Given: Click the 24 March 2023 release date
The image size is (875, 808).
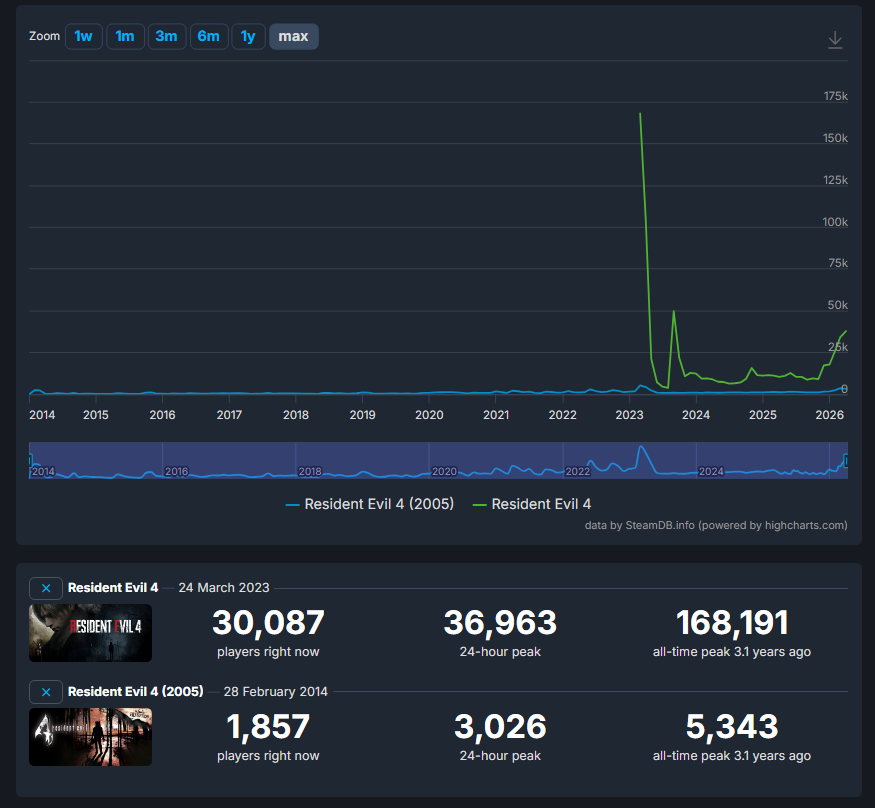Looking at the screenshot, I should tap(224, 588).
